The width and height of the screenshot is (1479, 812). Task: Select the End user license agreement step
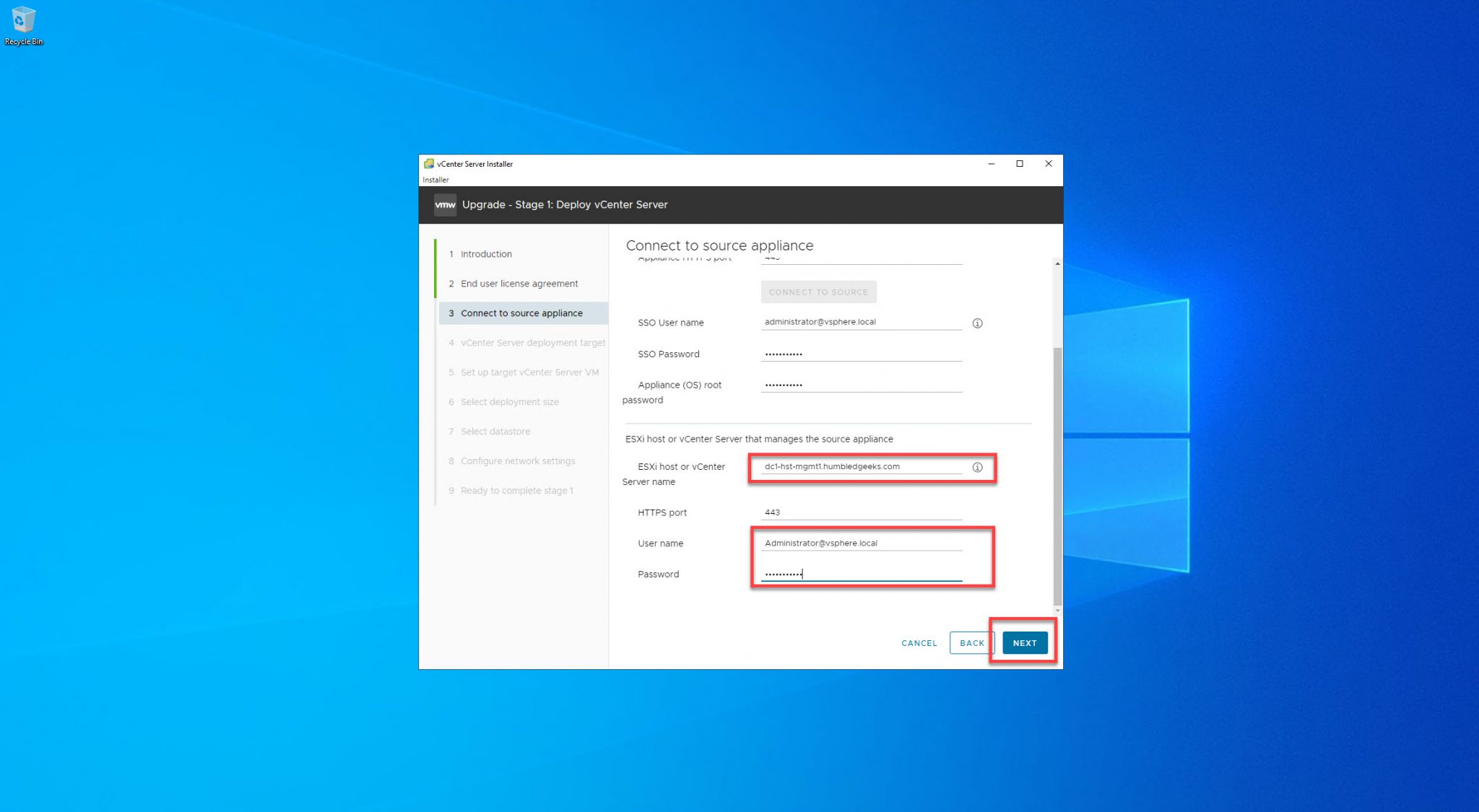tap(519, 283)
